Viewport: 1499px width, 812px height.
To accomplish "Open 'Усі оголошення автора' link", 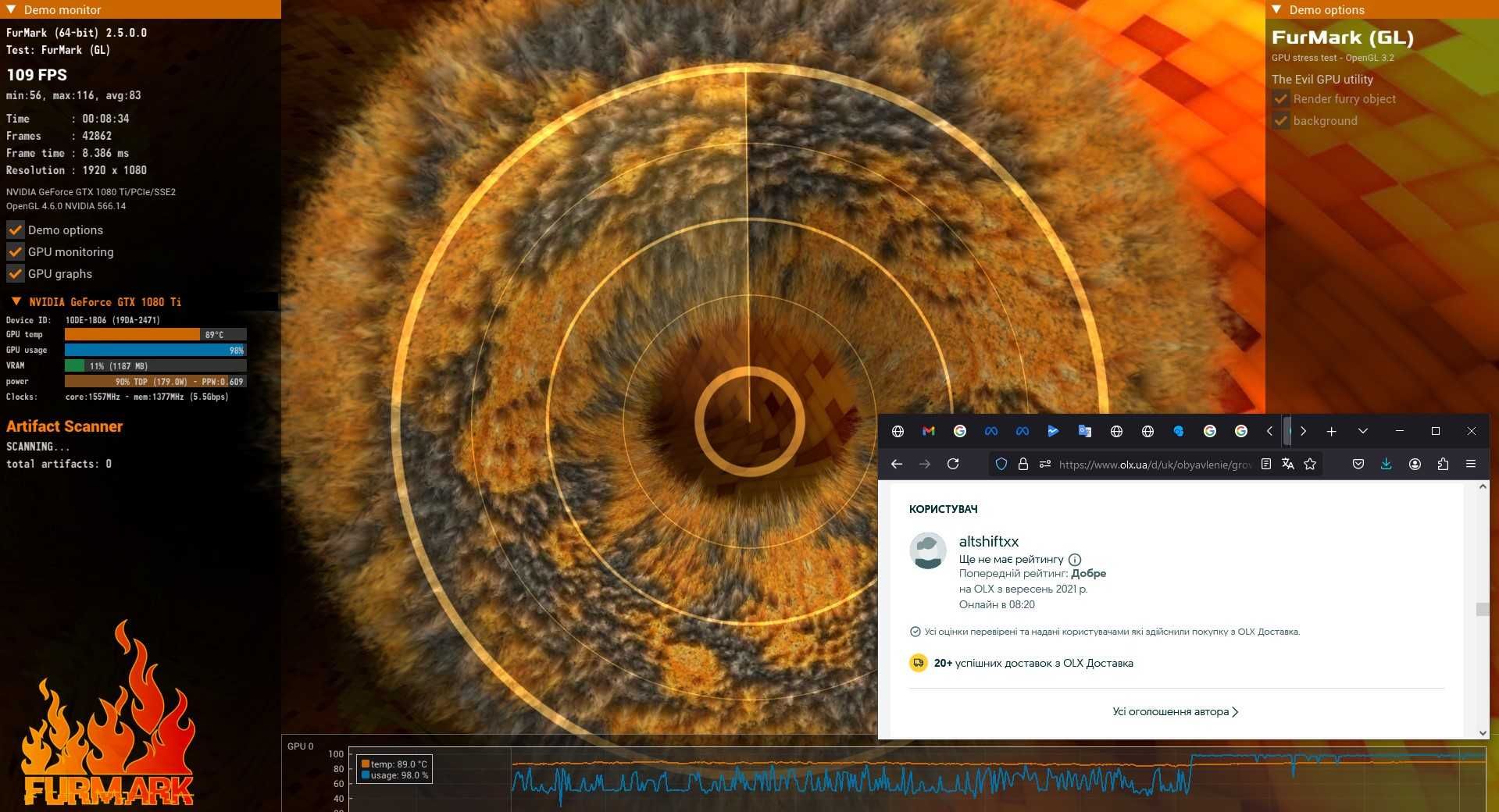I will pos(1176,711).
